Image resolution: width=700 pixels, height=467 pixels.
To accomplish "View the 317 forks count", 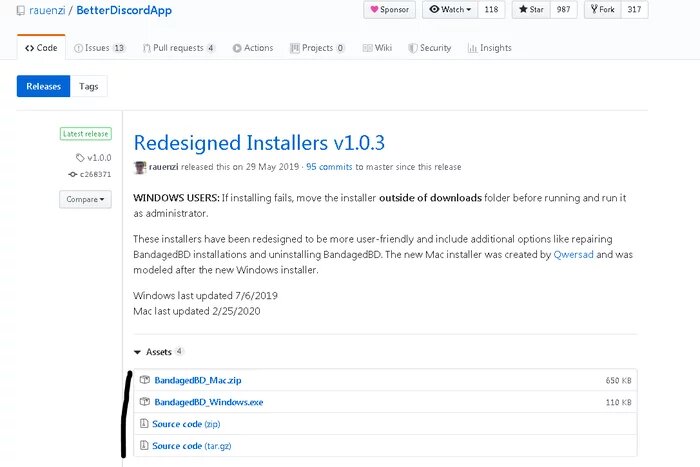I will [x=634, y=9].
